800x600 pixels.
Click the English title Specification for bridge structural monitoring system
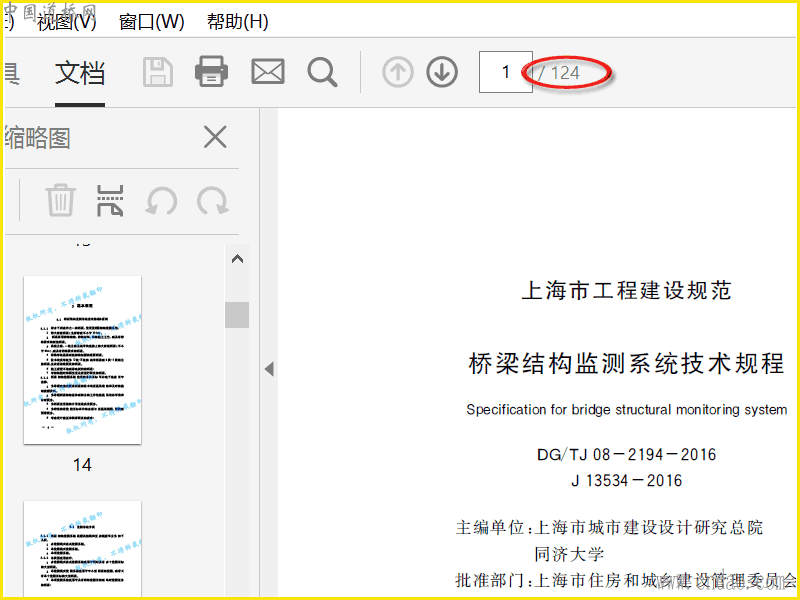coord(627,410)
